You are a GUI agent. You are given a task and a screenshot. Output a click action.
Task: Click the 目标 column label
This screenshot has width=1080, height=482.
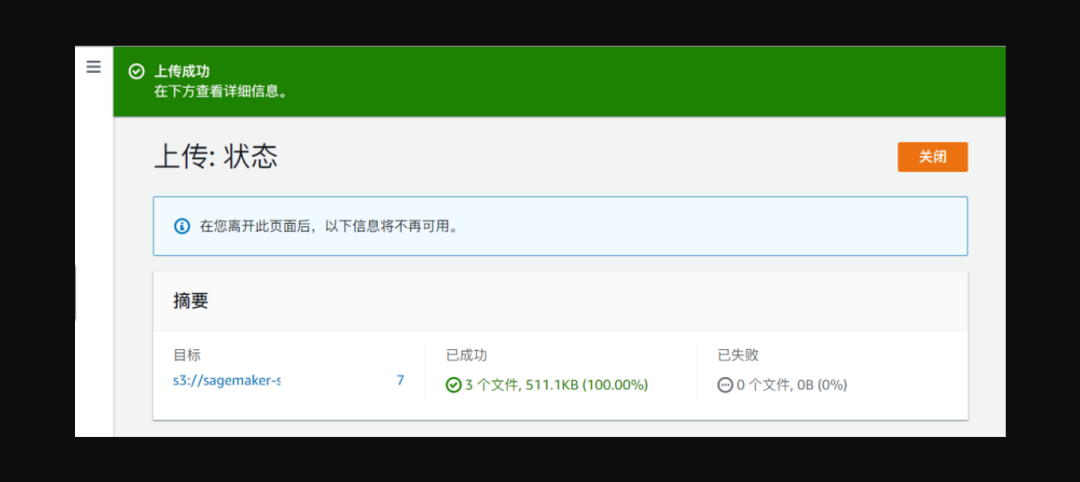(187, 355)
